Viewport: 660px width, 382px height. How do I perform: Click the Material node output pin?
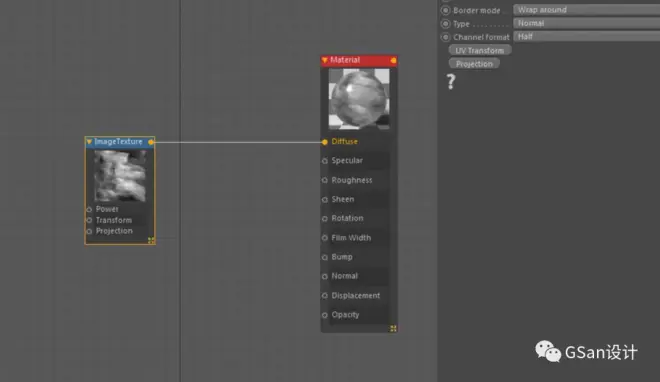click(393, 61)
